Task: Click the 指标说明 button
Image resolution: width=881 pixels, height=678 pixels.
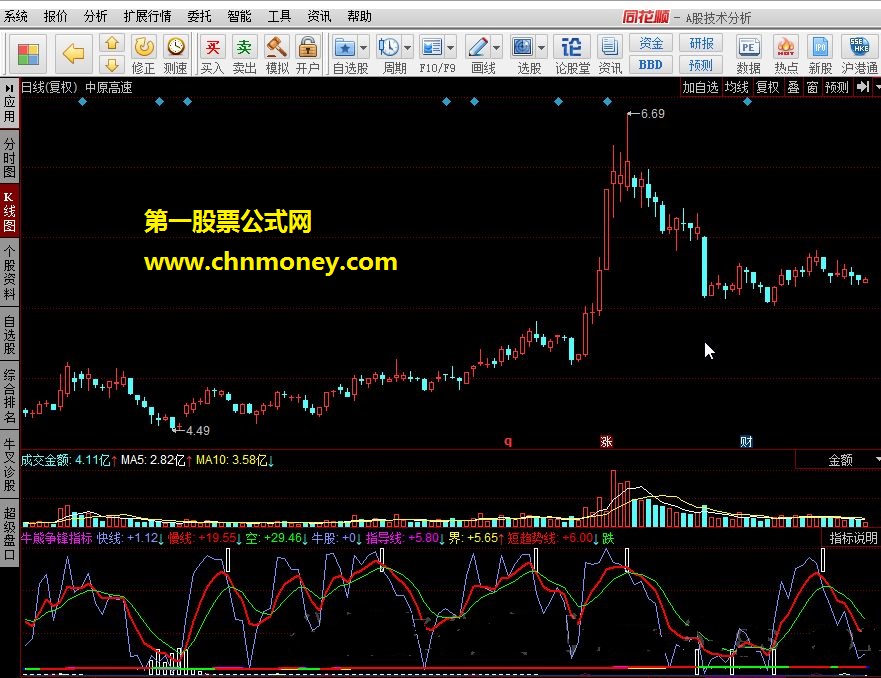Action: pyautogui.click(x=853, y=538)
